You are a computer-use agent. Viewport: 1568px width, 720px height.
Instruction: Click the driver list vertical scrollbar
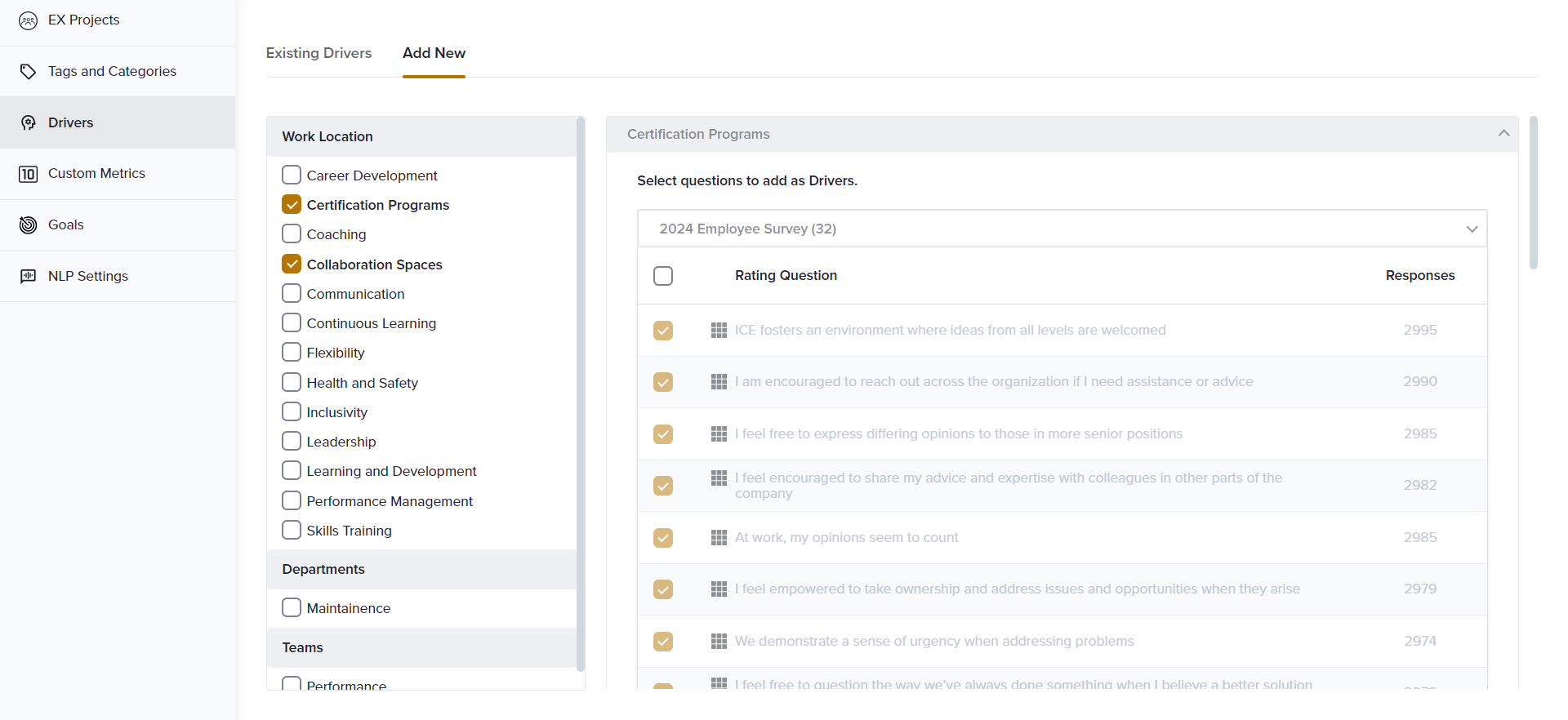(581, 392)
